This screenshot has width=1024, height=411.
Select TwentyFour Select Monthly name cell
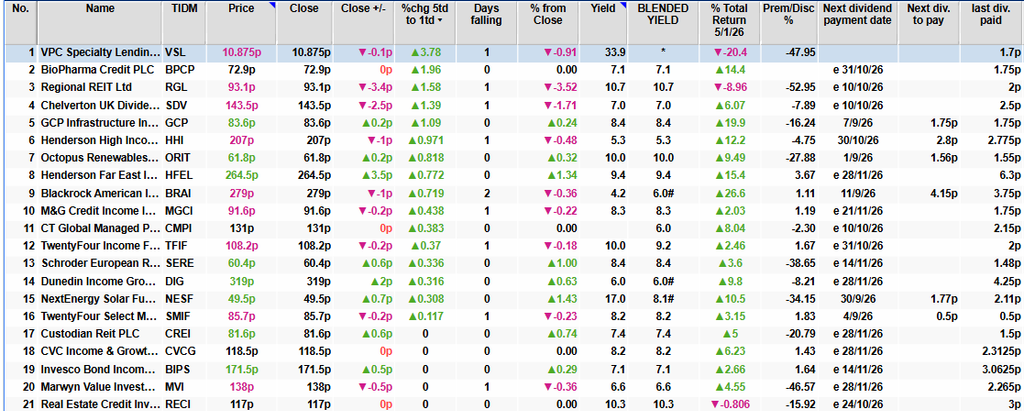(100, 316)
